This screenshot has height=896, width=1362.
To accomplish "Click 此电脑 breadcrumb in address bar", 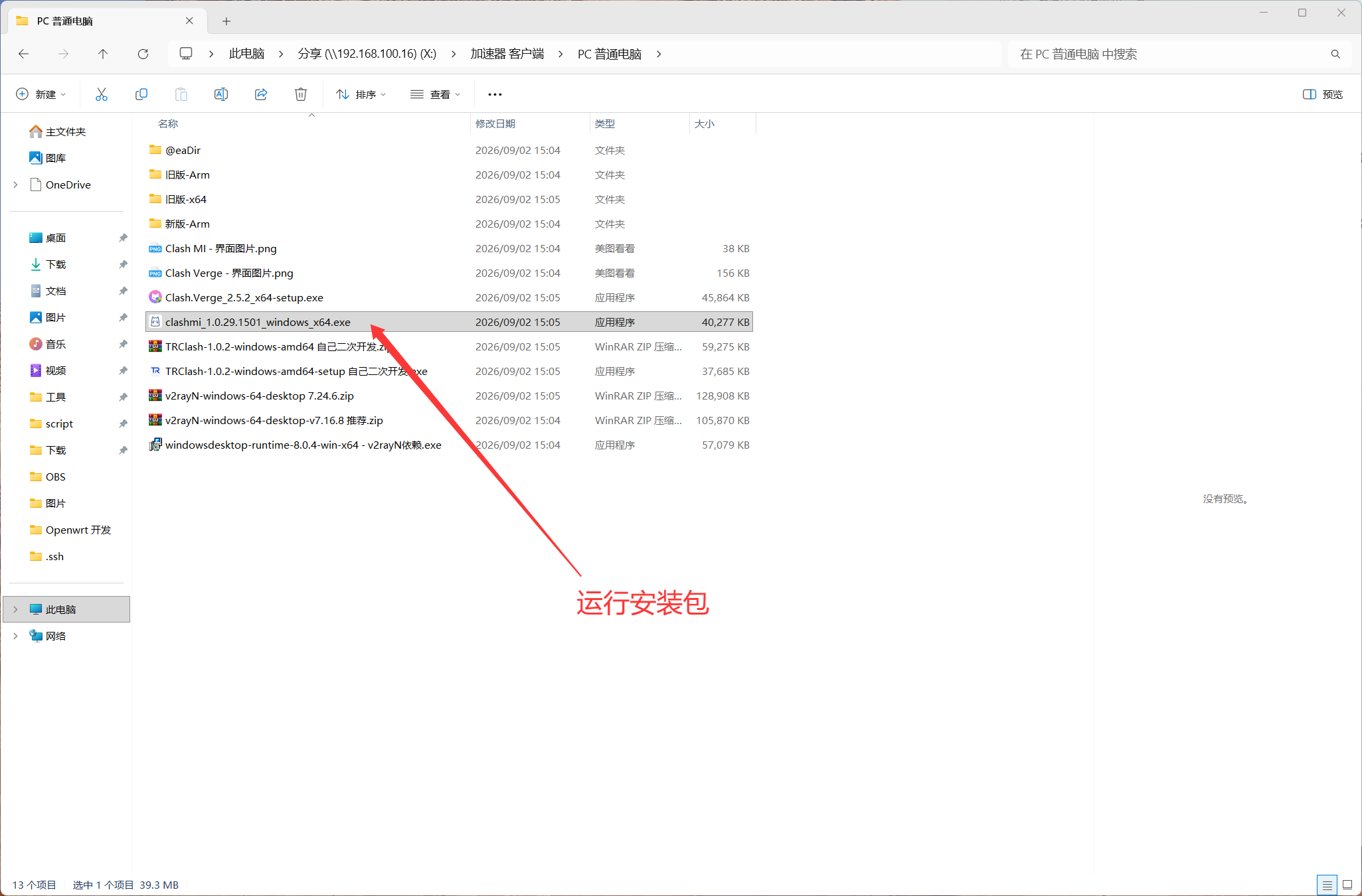I will click(x=246, y=54).
